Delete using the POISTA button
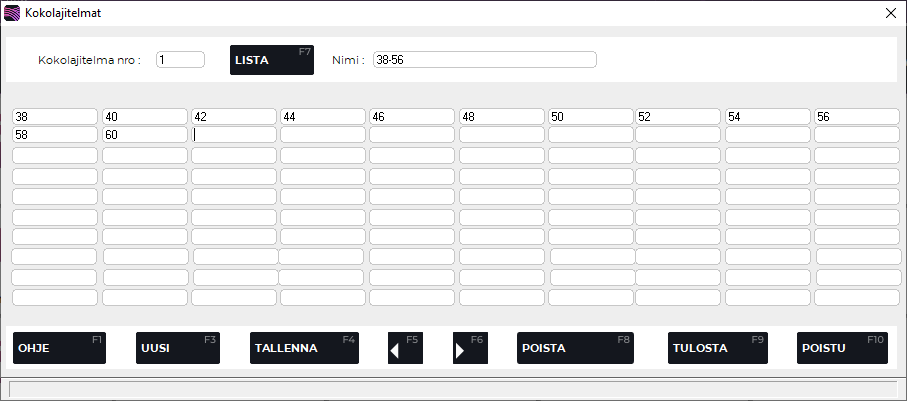The height and width of the screenshot is (401, 907). (x=575, y=348)
